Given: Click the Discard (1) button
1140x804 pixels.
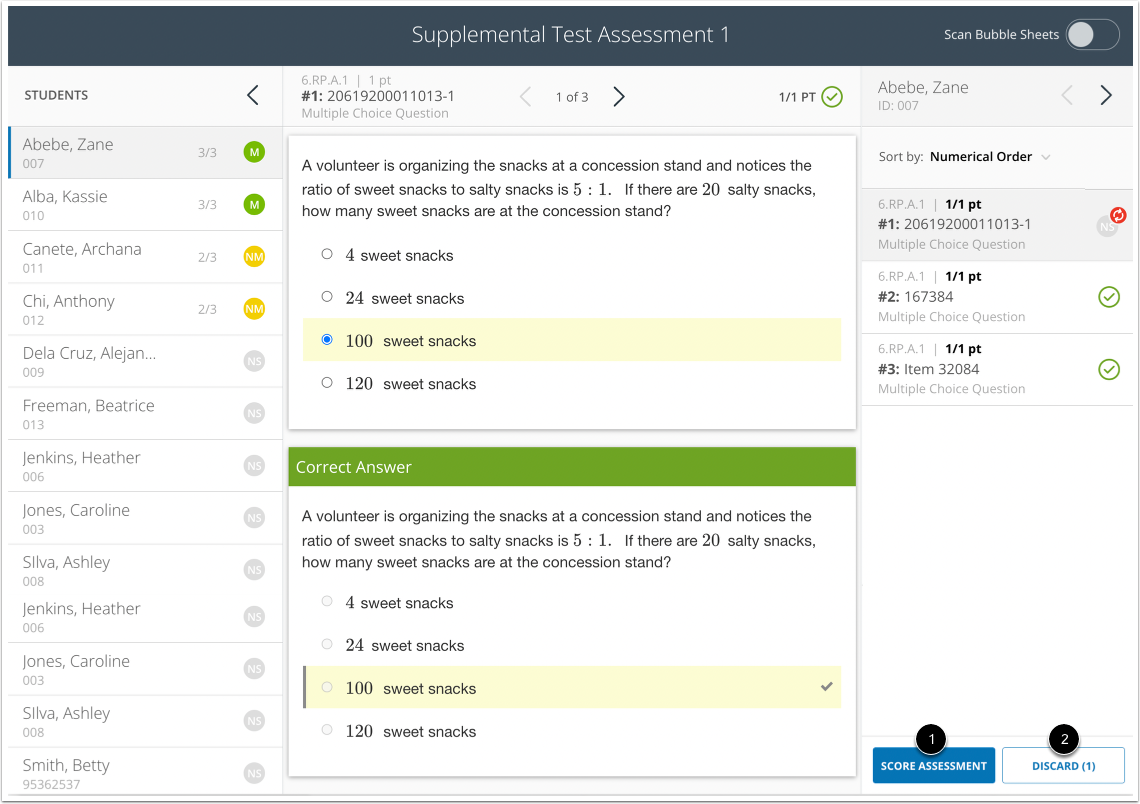Looking at the screenshot, I should pyautogui.click(x=1063, y=765).
